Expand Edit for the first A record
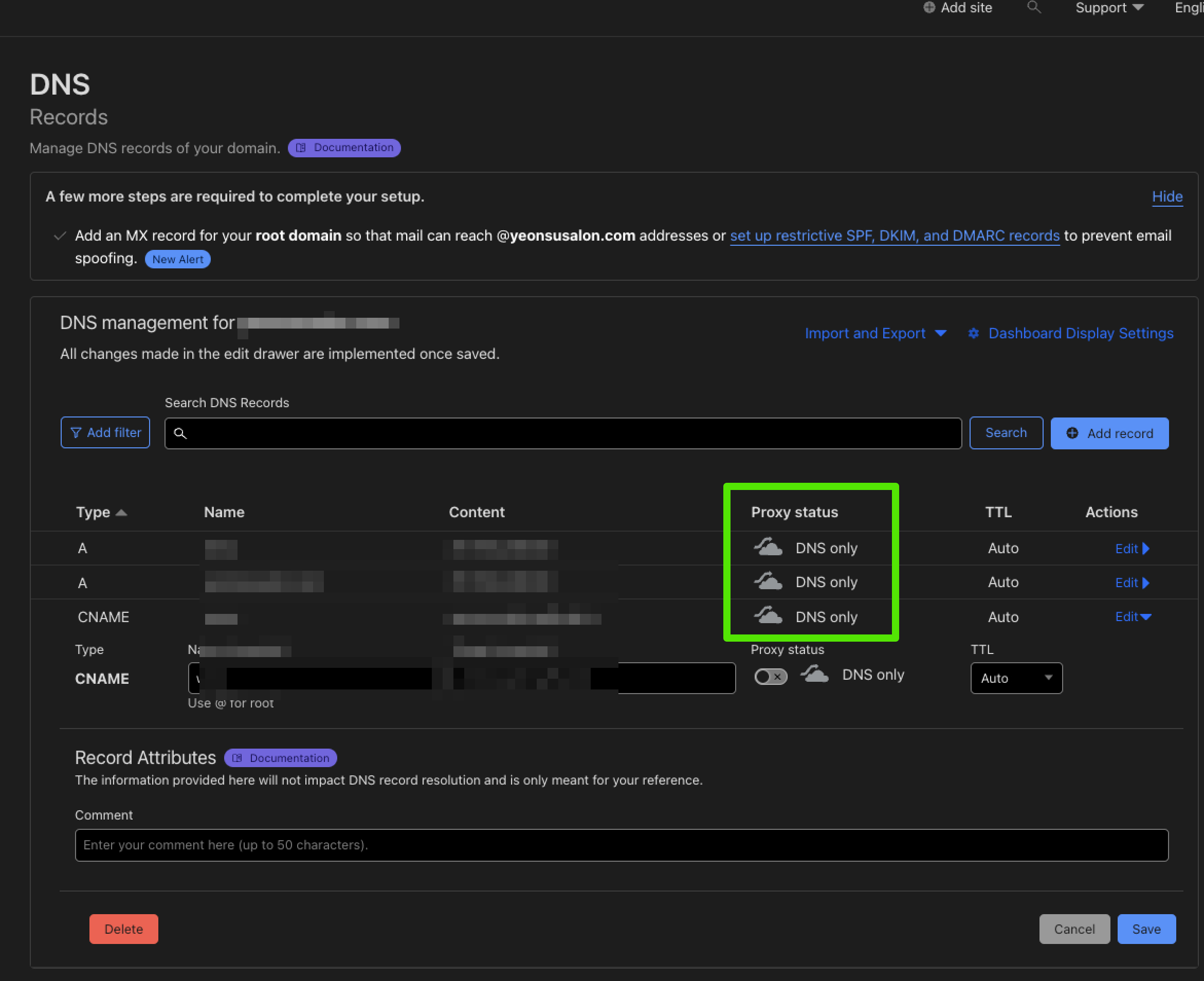 tap(1132, 548)
